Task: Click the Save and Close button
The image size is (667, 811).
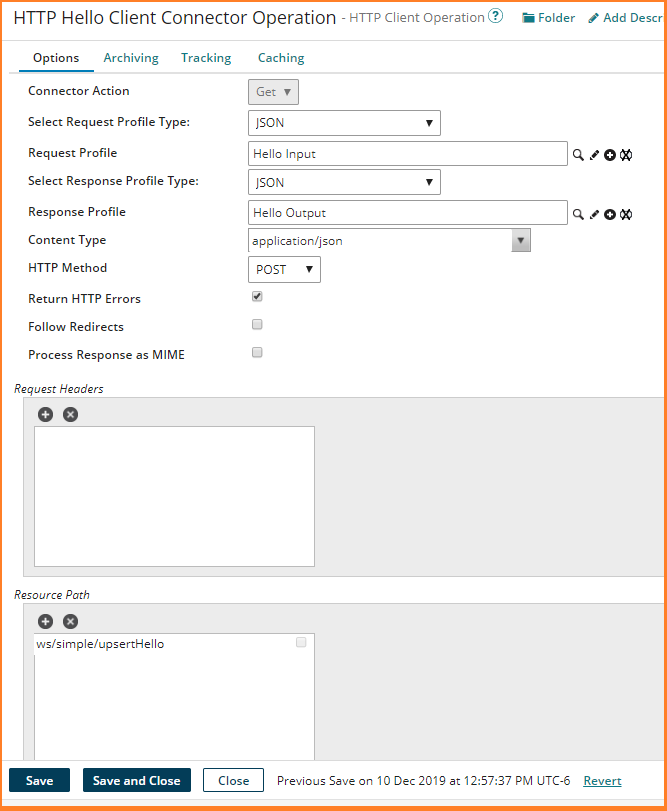Action: click(136, 781)
